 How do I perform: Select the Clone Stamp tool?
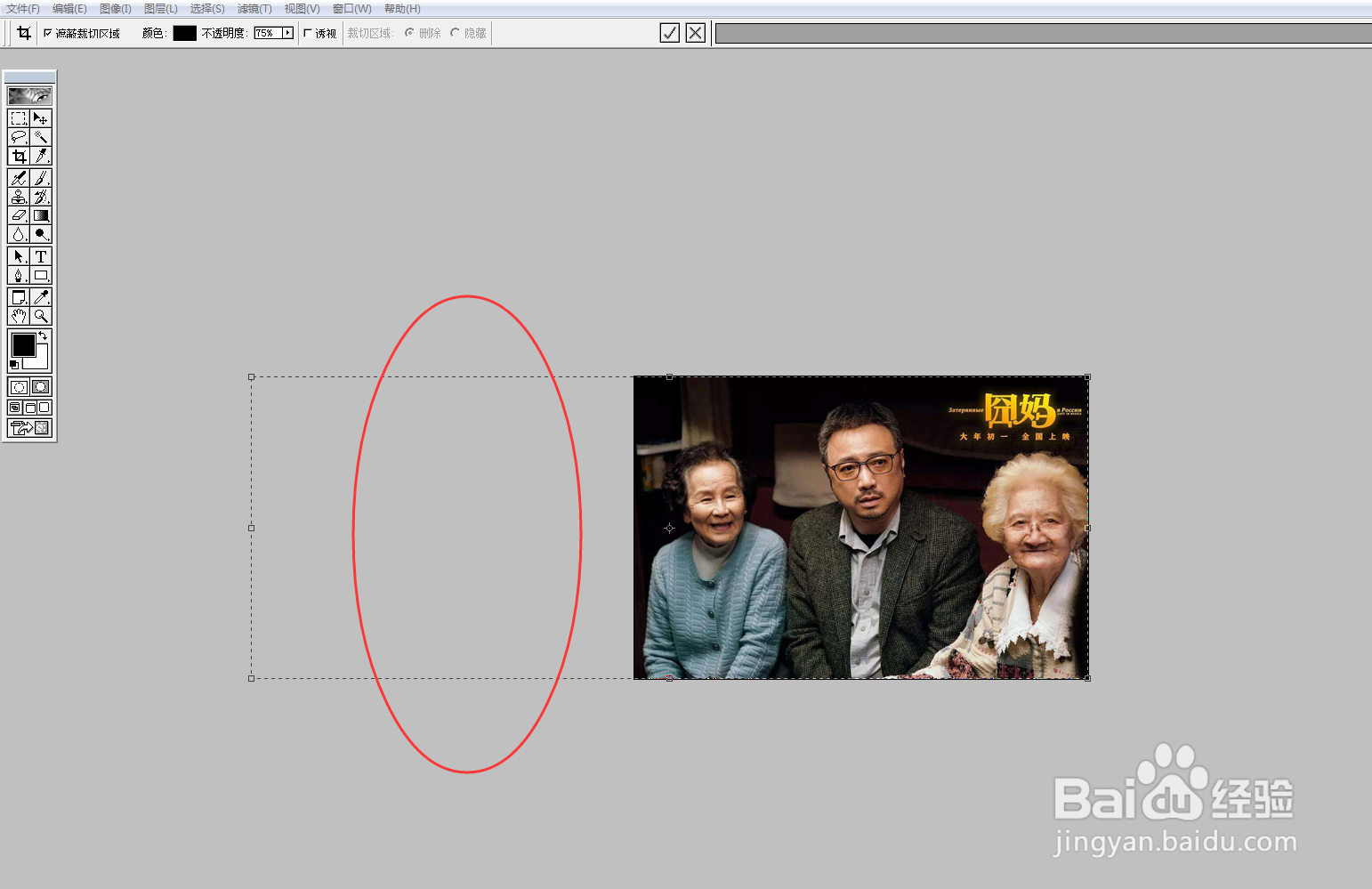[19, 198]
